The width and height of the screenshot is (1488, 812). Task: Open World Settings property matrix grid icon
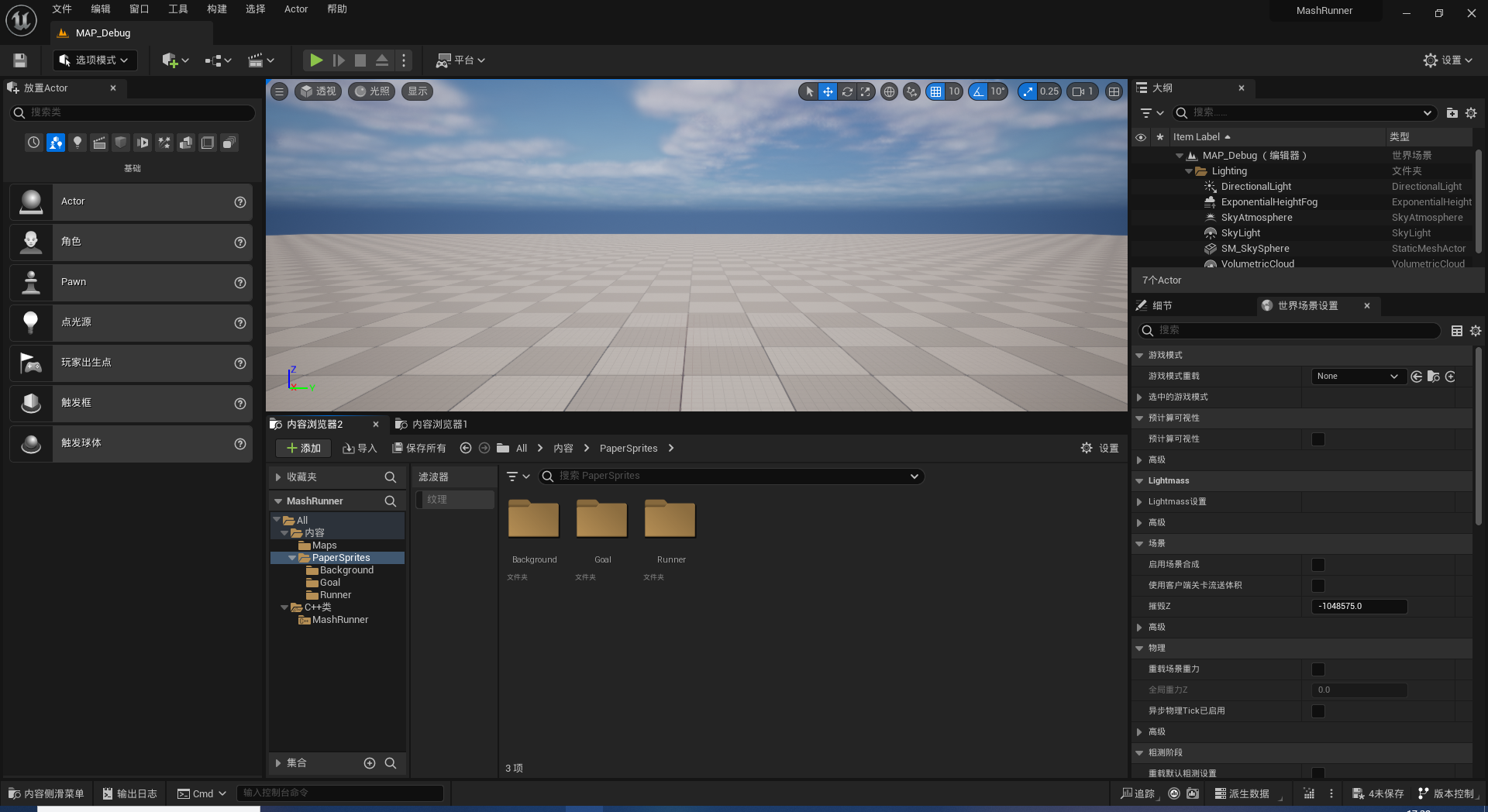(1457, 331)
